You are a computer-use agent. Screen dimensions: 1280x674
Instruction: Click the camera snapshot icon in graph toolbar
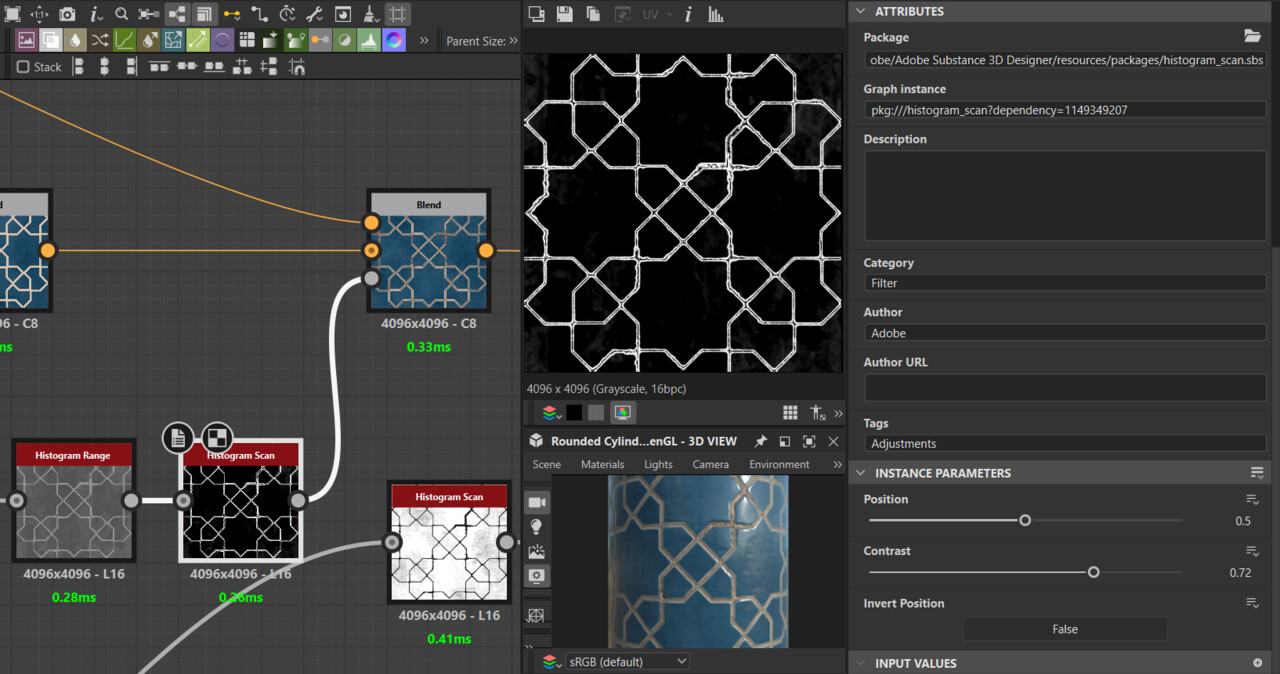pos(67,14)
